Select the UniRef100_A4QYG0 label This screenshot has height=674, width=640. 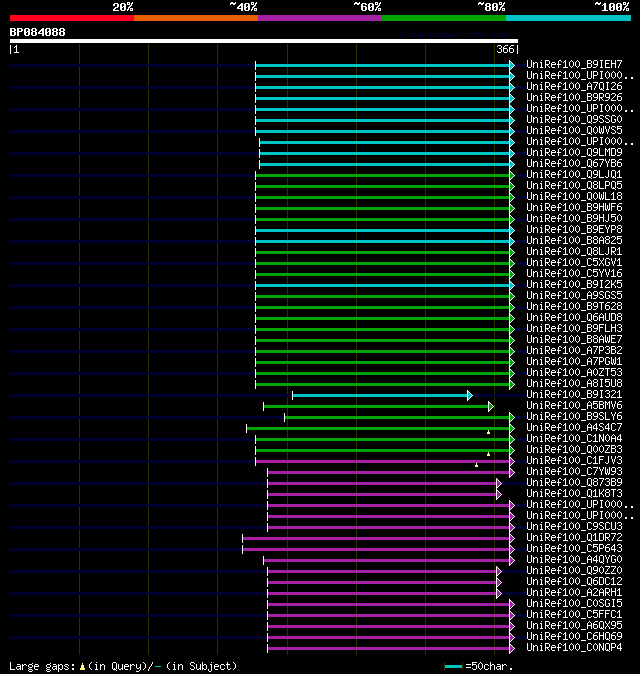[574, 560]
